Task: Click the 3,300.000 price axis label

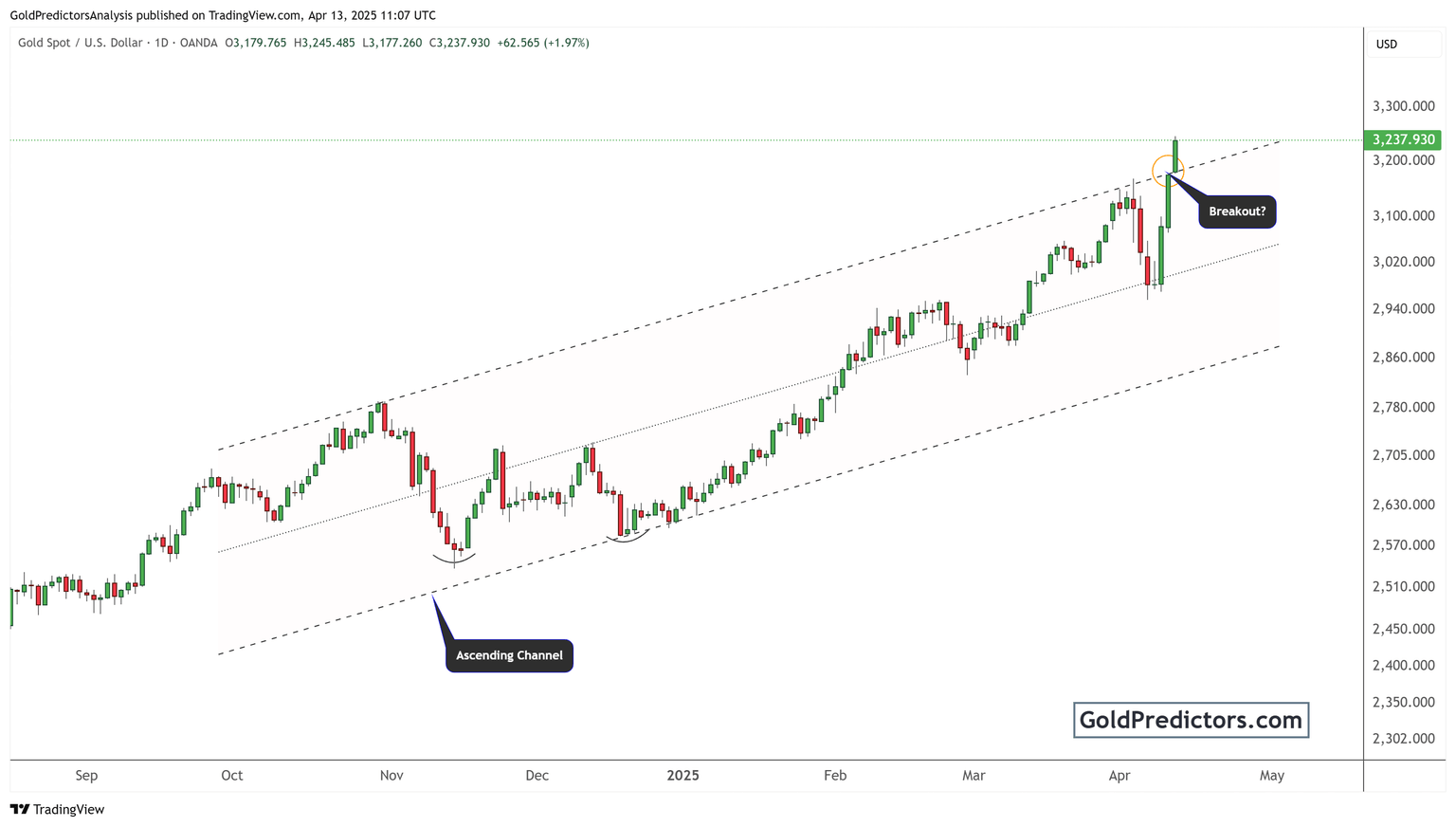Action: tap(1403, 106)
